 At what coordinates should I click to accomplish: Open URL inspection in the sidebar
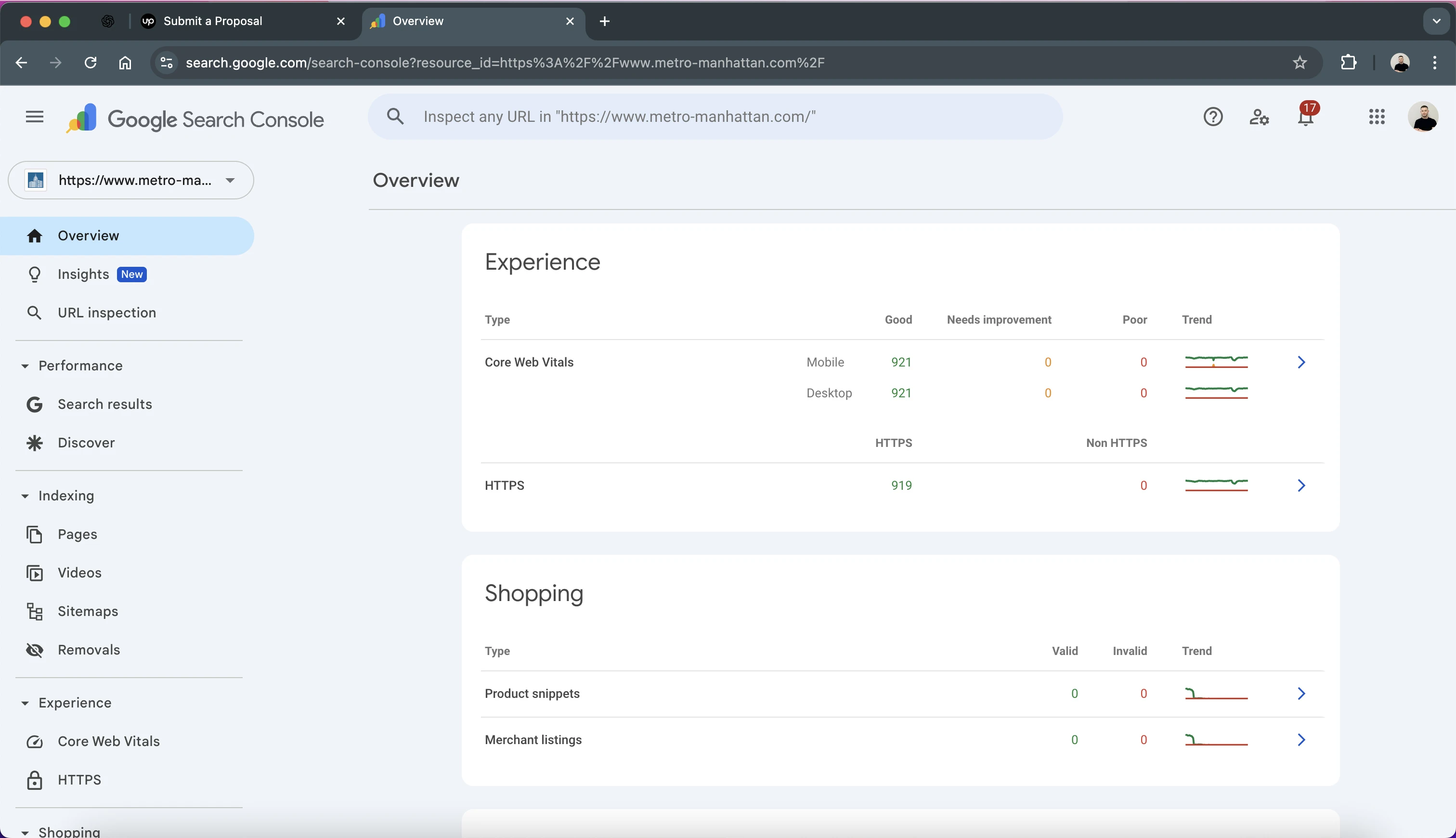127,313
